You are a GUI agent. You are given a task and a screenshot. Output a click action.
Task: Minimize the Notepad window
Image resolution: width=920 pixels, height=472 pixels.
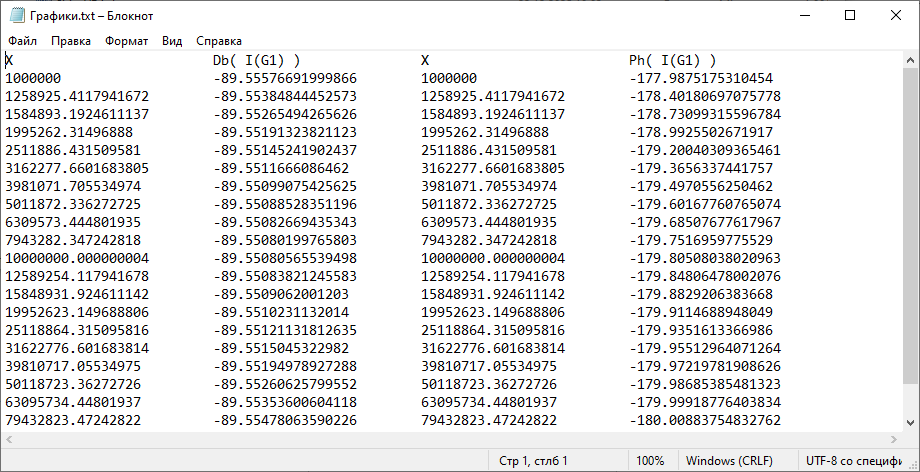(804, 16)
